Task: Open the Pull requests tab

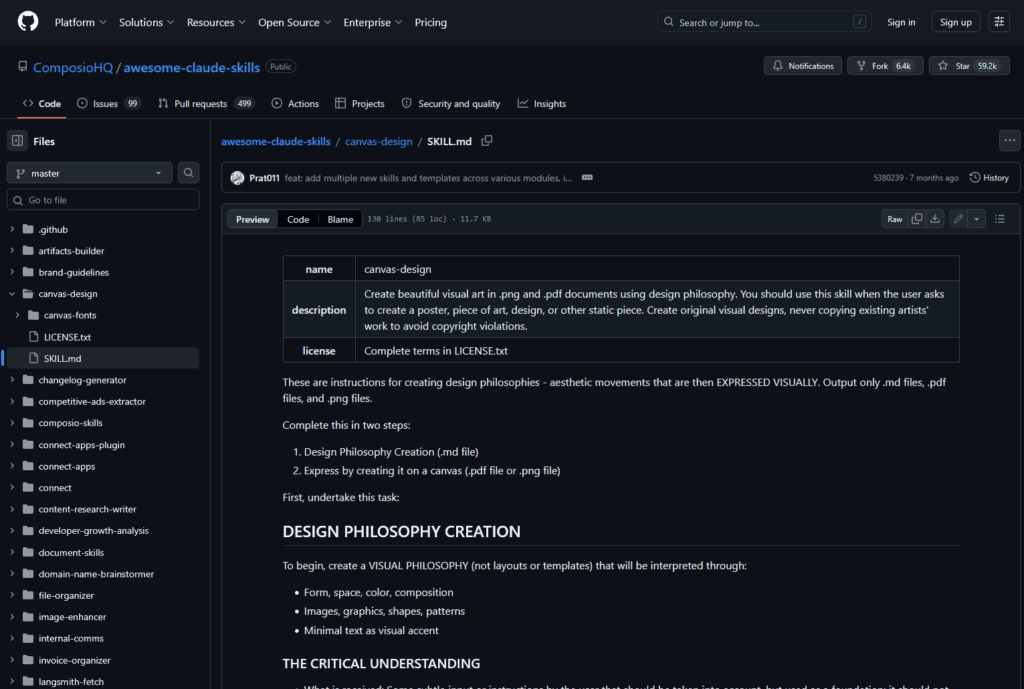Action: 206,103
